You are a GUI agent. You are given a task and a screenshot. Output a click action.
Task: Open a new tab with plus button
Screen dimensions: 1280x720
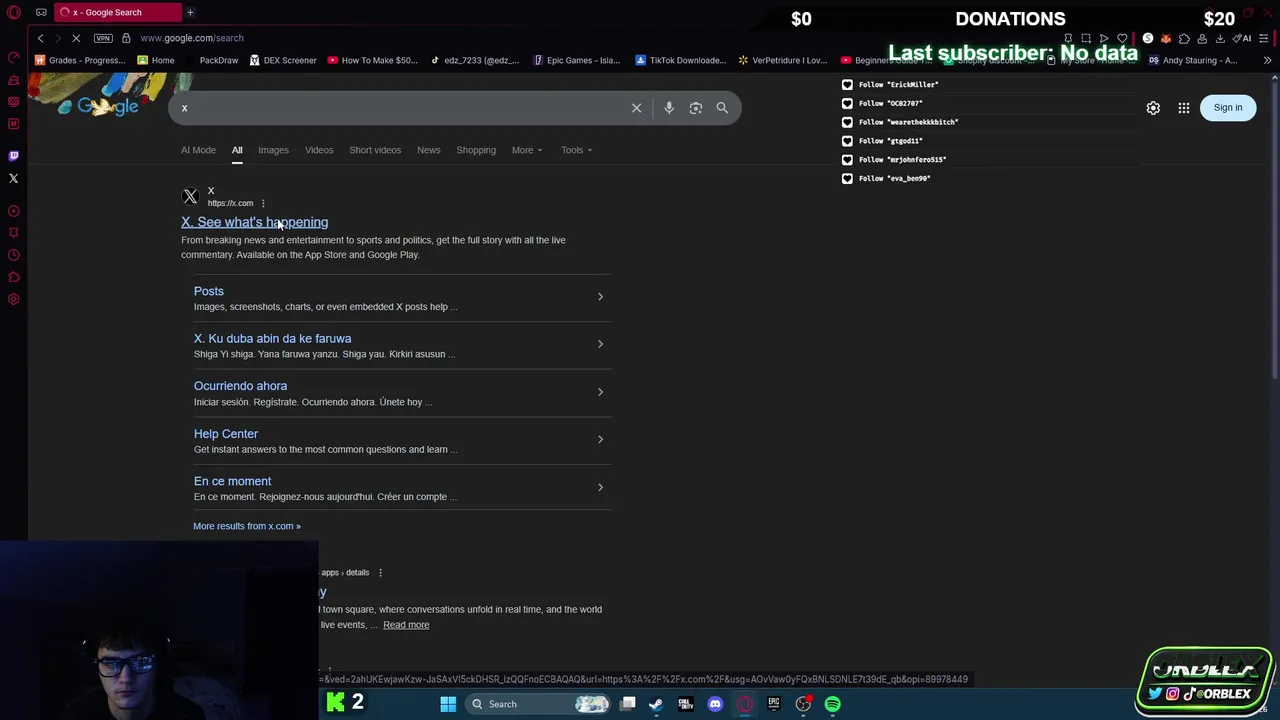[x=190, y=12]
